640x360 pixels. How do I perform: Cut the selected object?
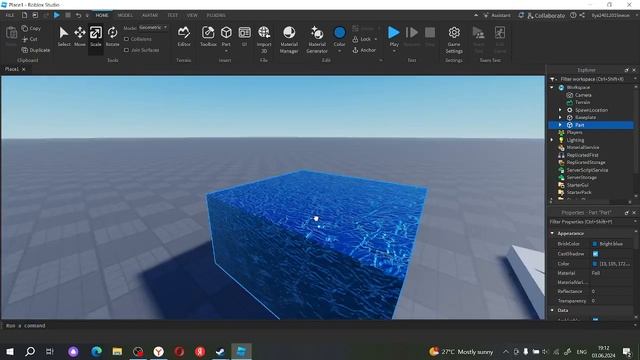(30, 39)
